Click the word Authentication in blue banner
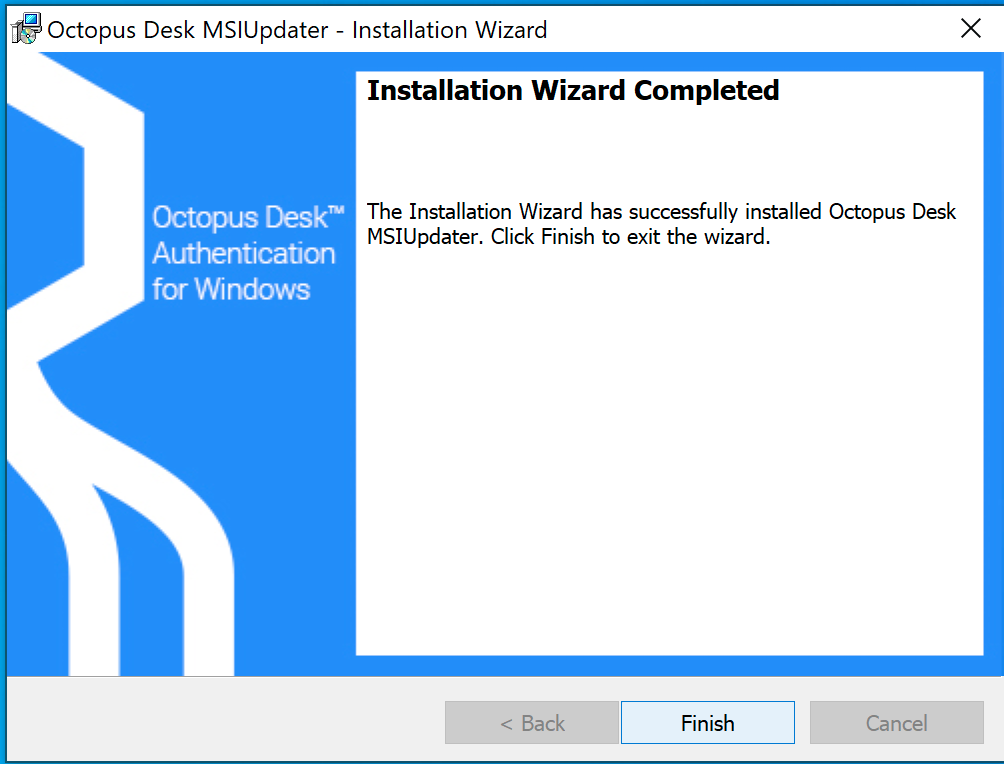 243,253
